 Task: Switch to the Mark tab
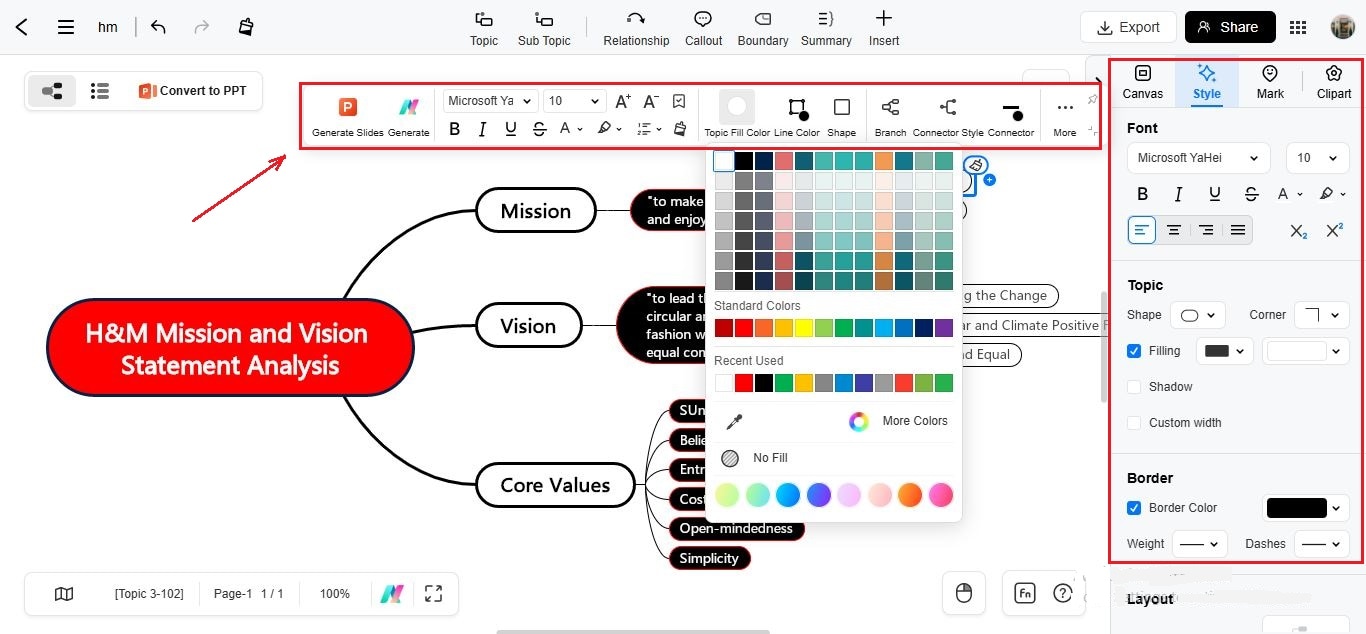(x=1270, y=83)
